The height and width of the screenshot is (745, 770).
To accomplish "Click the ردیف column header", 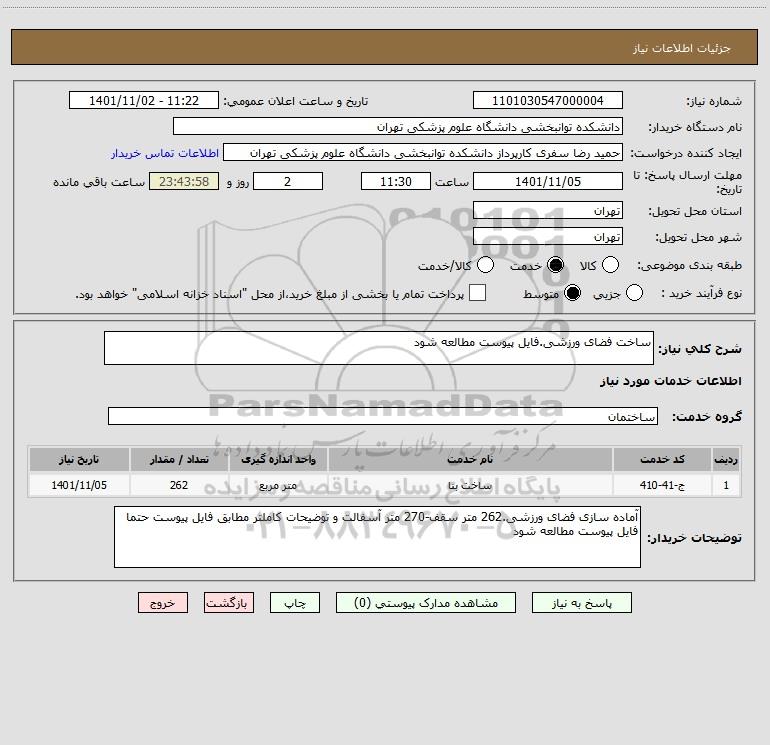I will tap(726, 460).
